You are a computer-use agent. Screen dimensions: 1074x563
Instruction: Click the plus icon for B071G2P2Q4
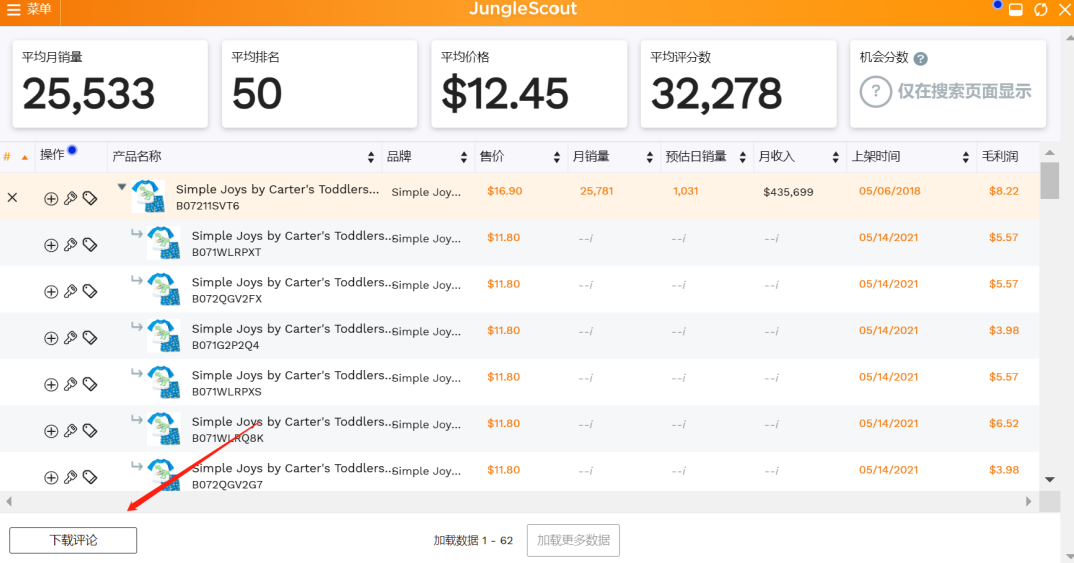(51, 338)
